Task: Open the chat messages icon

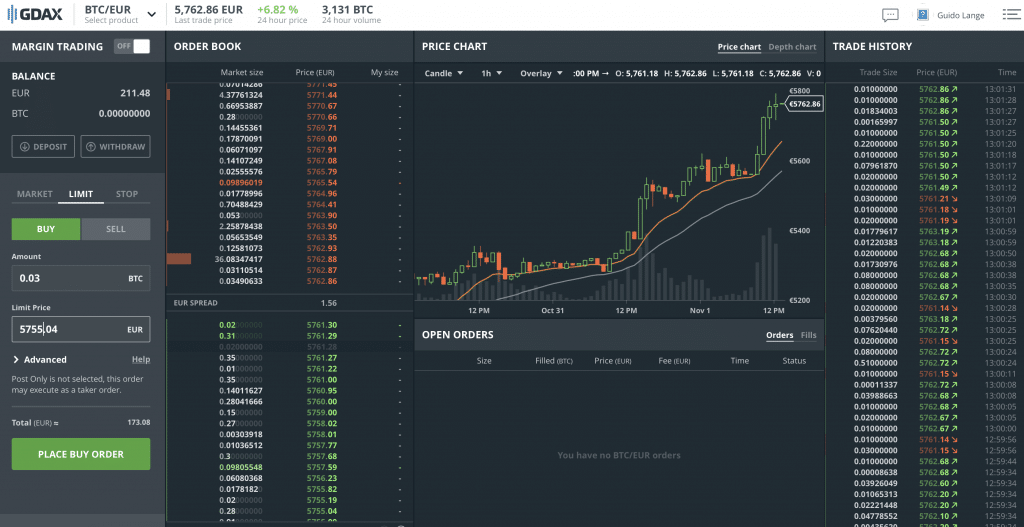Action: (890, 15)
